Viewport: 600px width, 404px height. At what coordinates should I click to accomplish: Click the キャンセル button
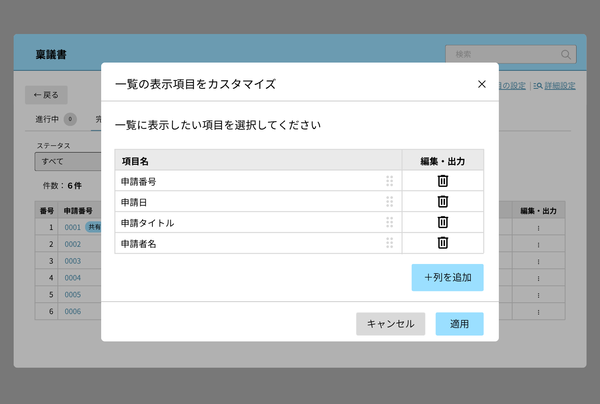coord(390,324)
